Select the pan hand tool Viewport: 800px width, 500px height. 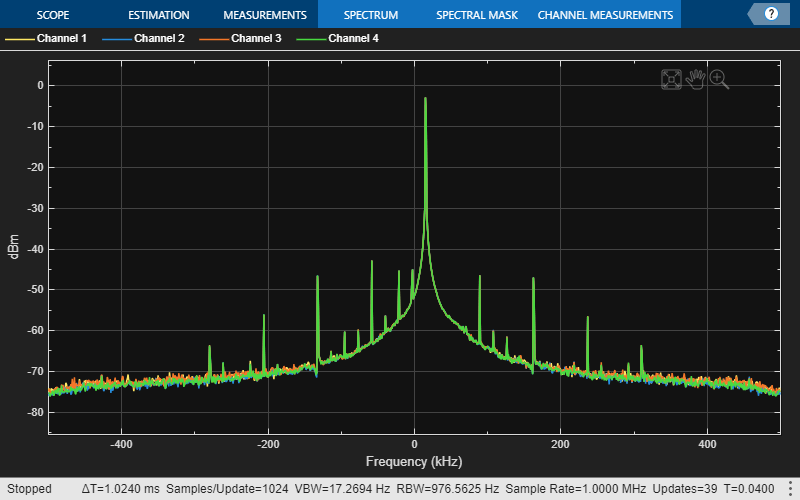pos(695,80)
